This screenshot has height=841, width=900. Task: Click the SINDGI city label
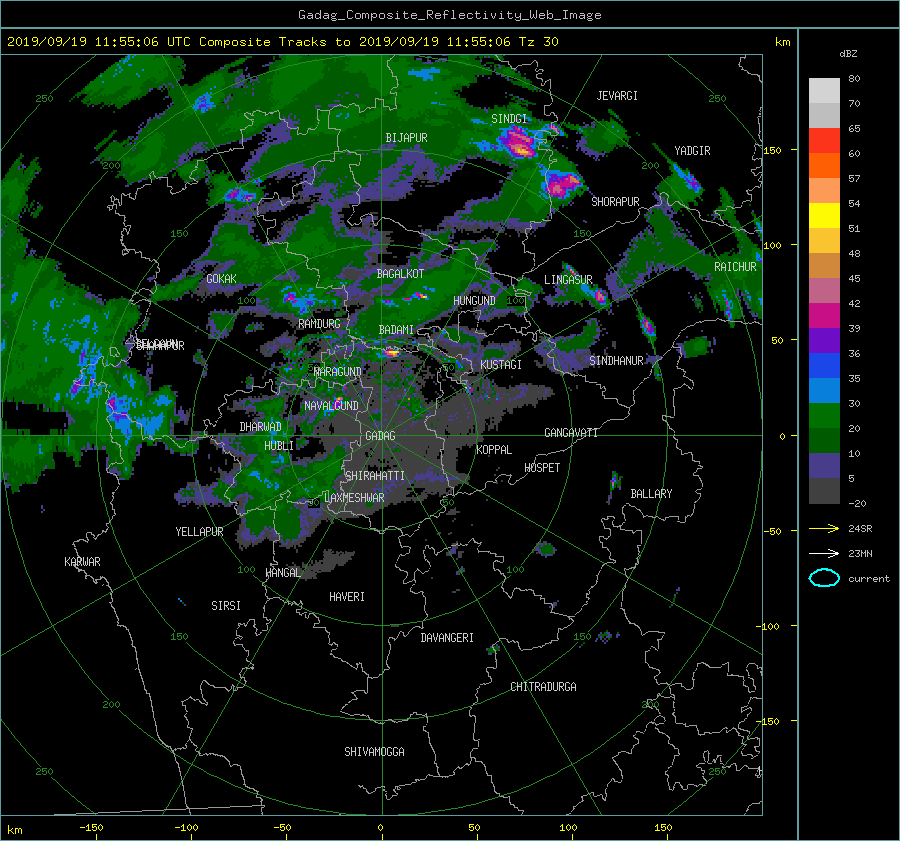point(509,119)
